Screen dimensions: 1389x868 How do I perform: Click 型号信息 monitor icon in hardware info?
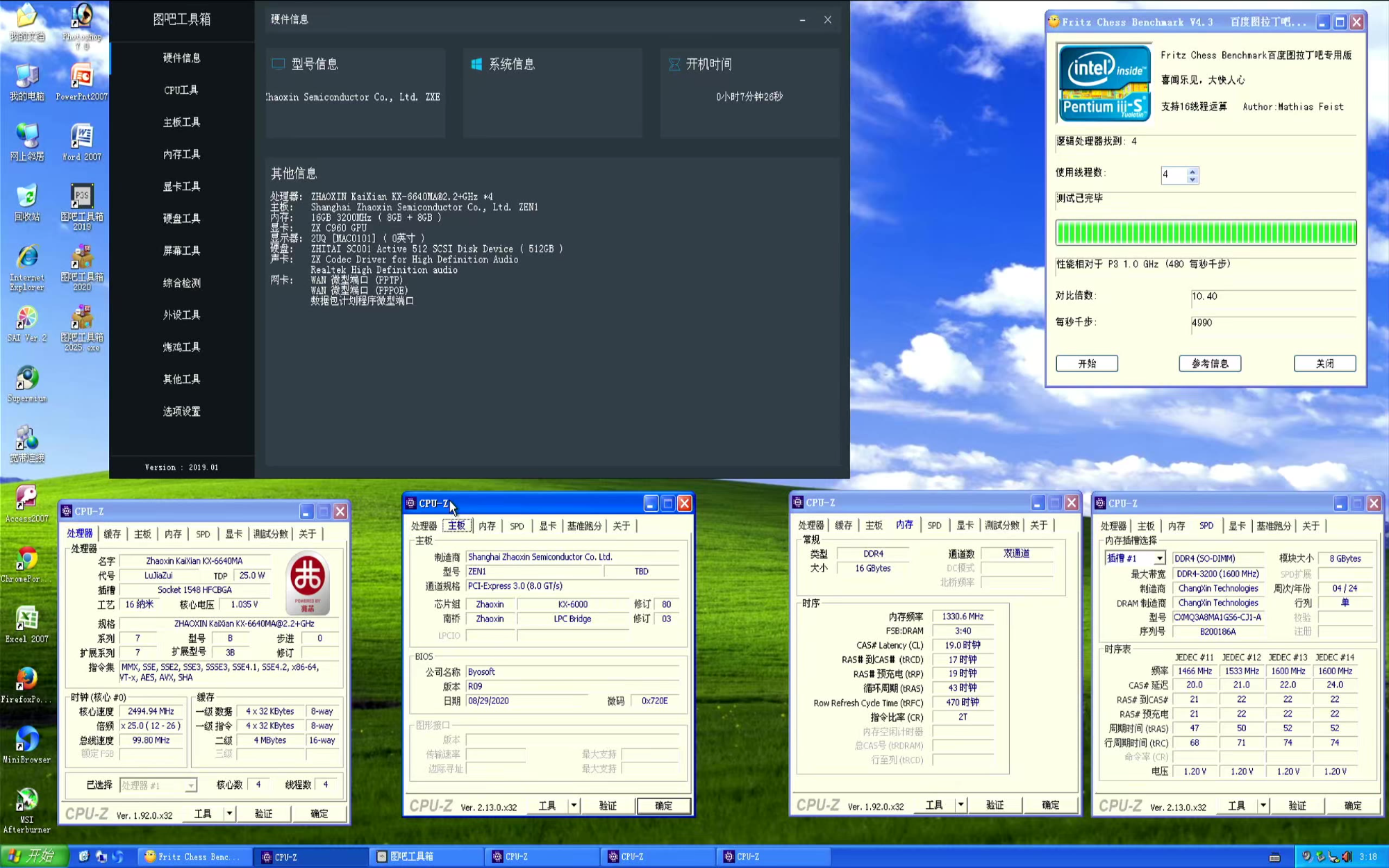[278, 64]
